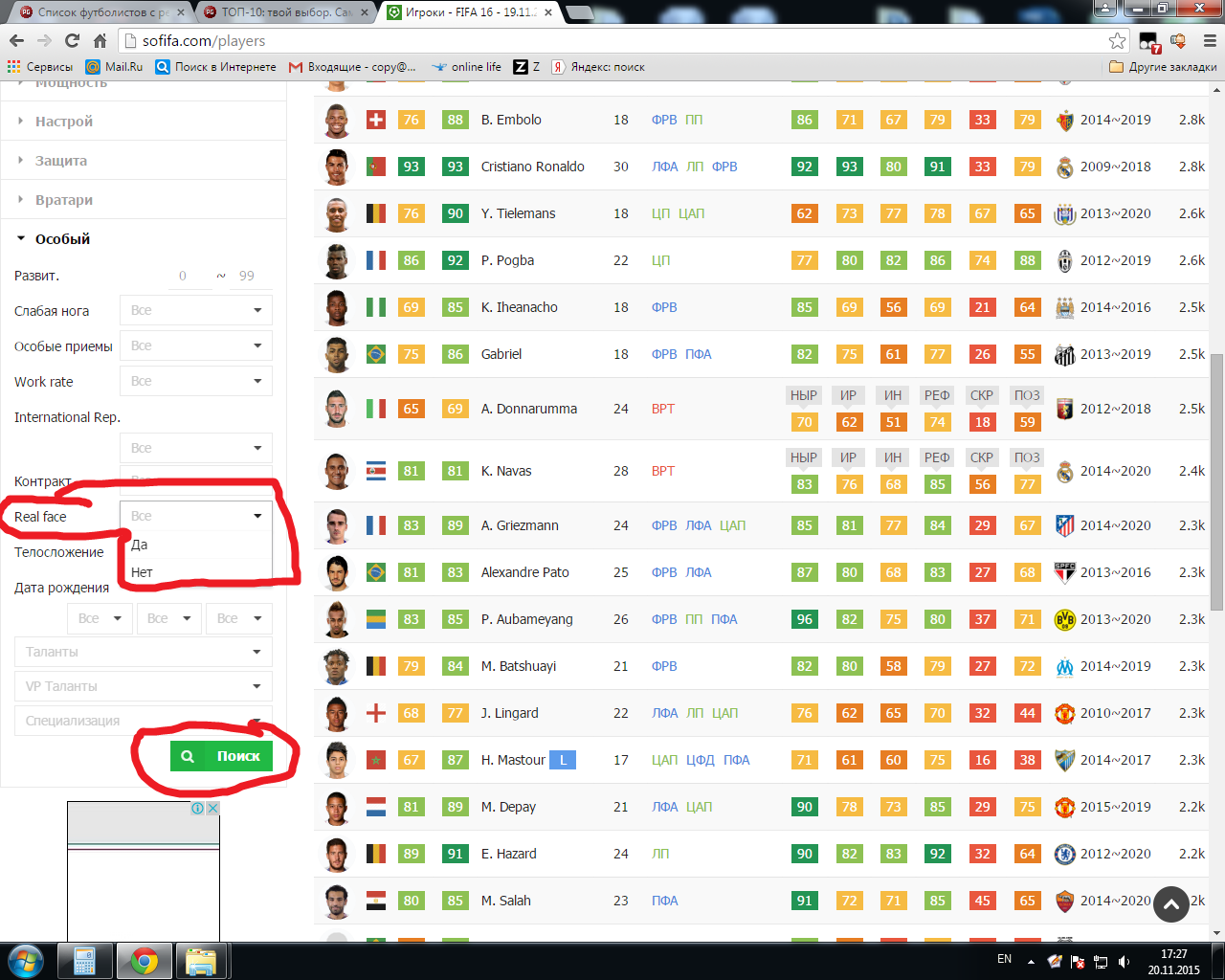Reload the sofifa page
The width and height of the screenshot is (1225, 980).
pyautogui.click(x=72, y=40)
